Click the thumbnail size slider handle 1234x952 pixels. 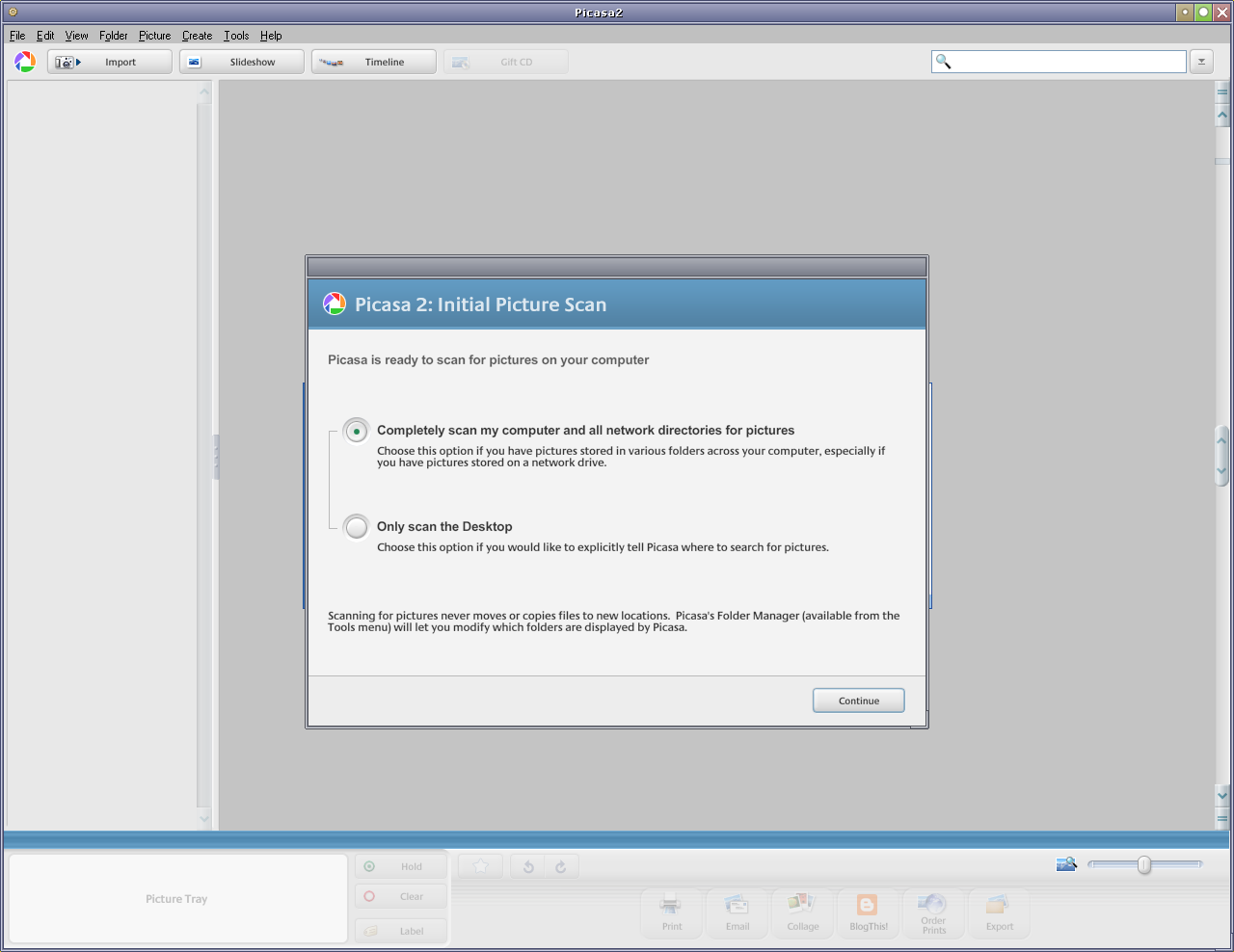pos(1144,864)
